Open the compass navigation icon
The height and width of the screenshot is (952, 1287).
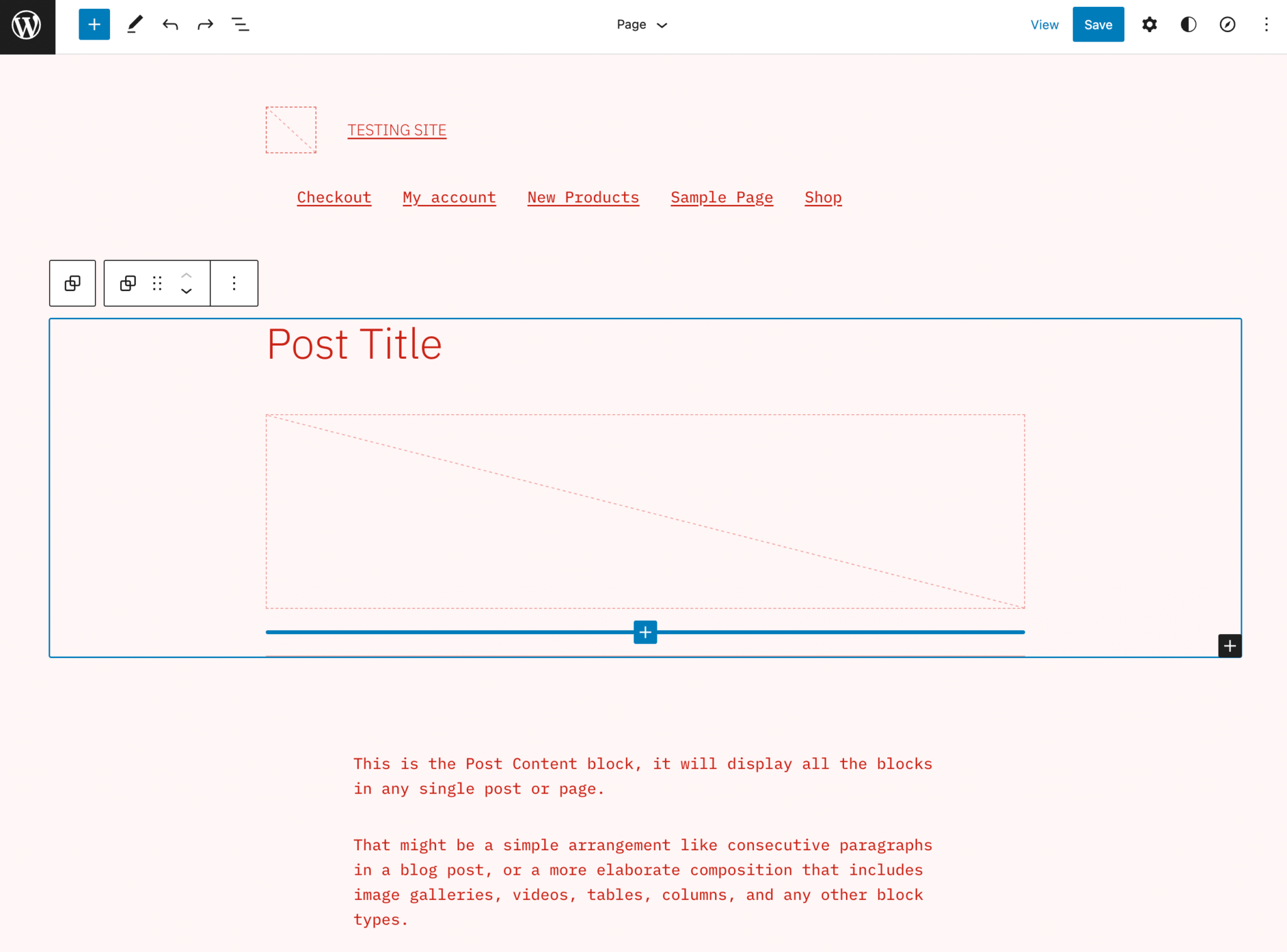1227,25
